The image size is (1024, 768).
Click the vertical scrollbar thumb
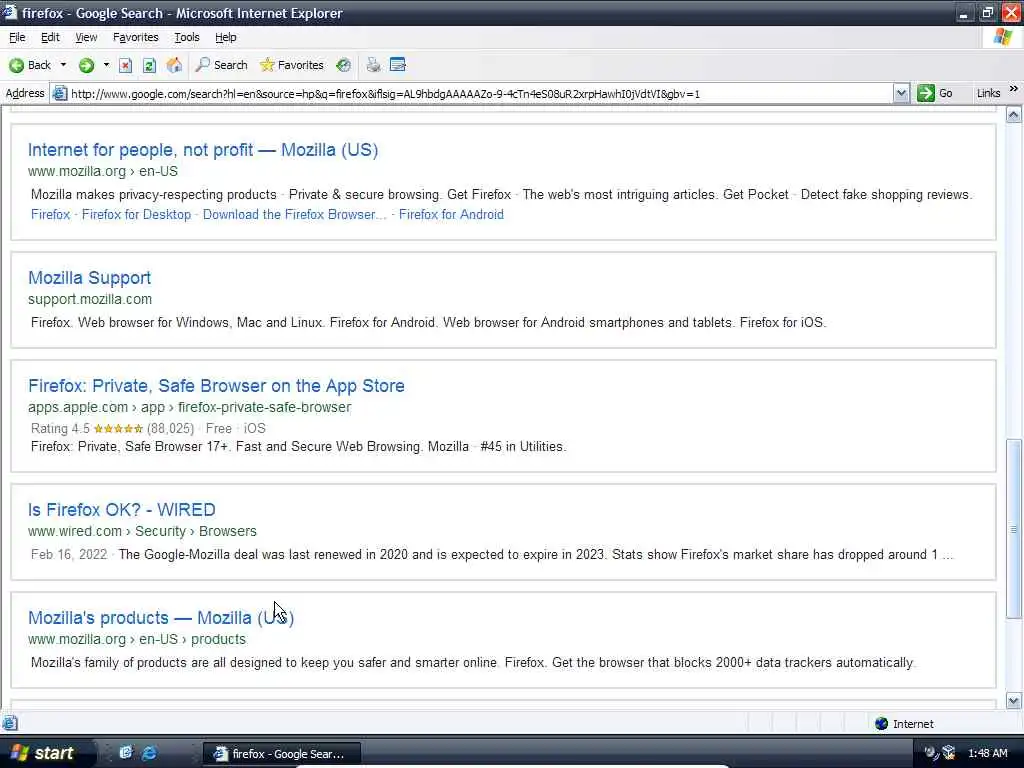(x=1013, y=528)
